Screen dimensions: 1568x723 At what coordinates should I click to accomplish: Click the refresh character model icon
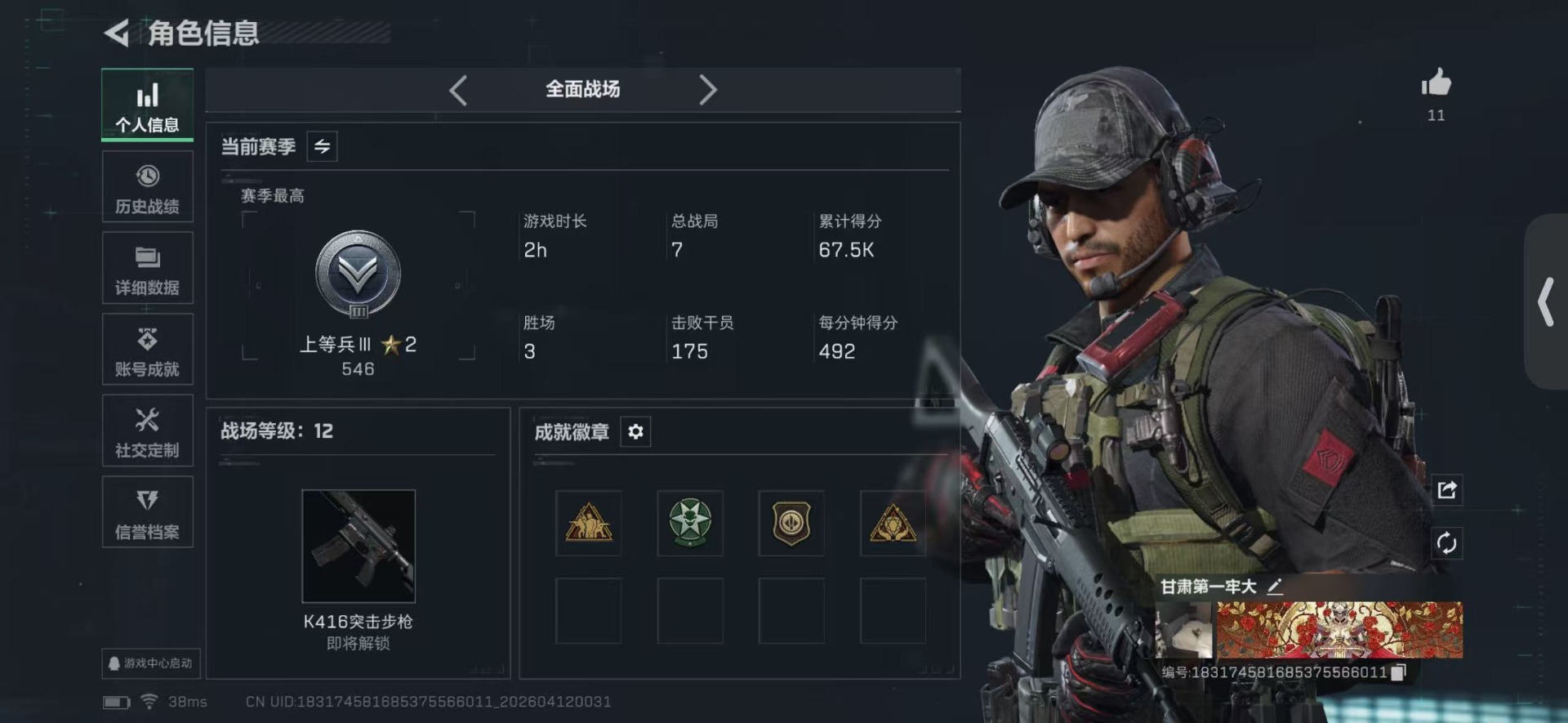(x=1446, y=543)
